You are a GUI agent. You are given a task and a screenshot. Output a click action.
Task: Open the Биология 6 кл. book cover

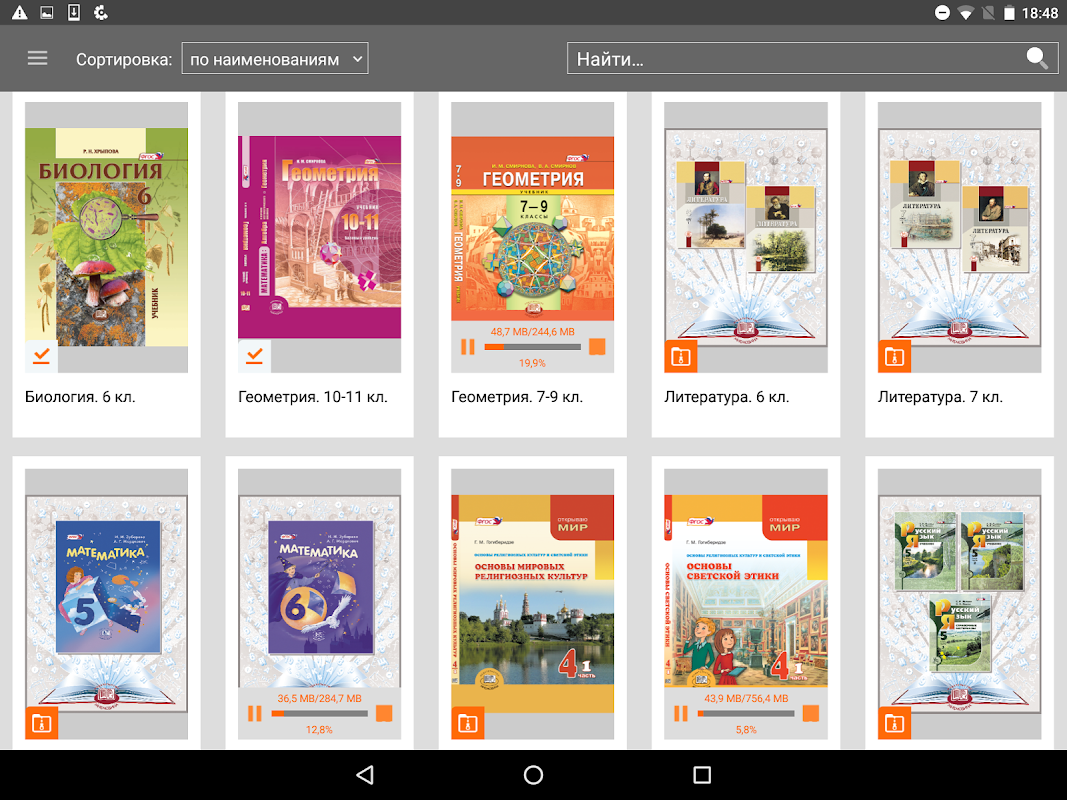pos(106,237)
